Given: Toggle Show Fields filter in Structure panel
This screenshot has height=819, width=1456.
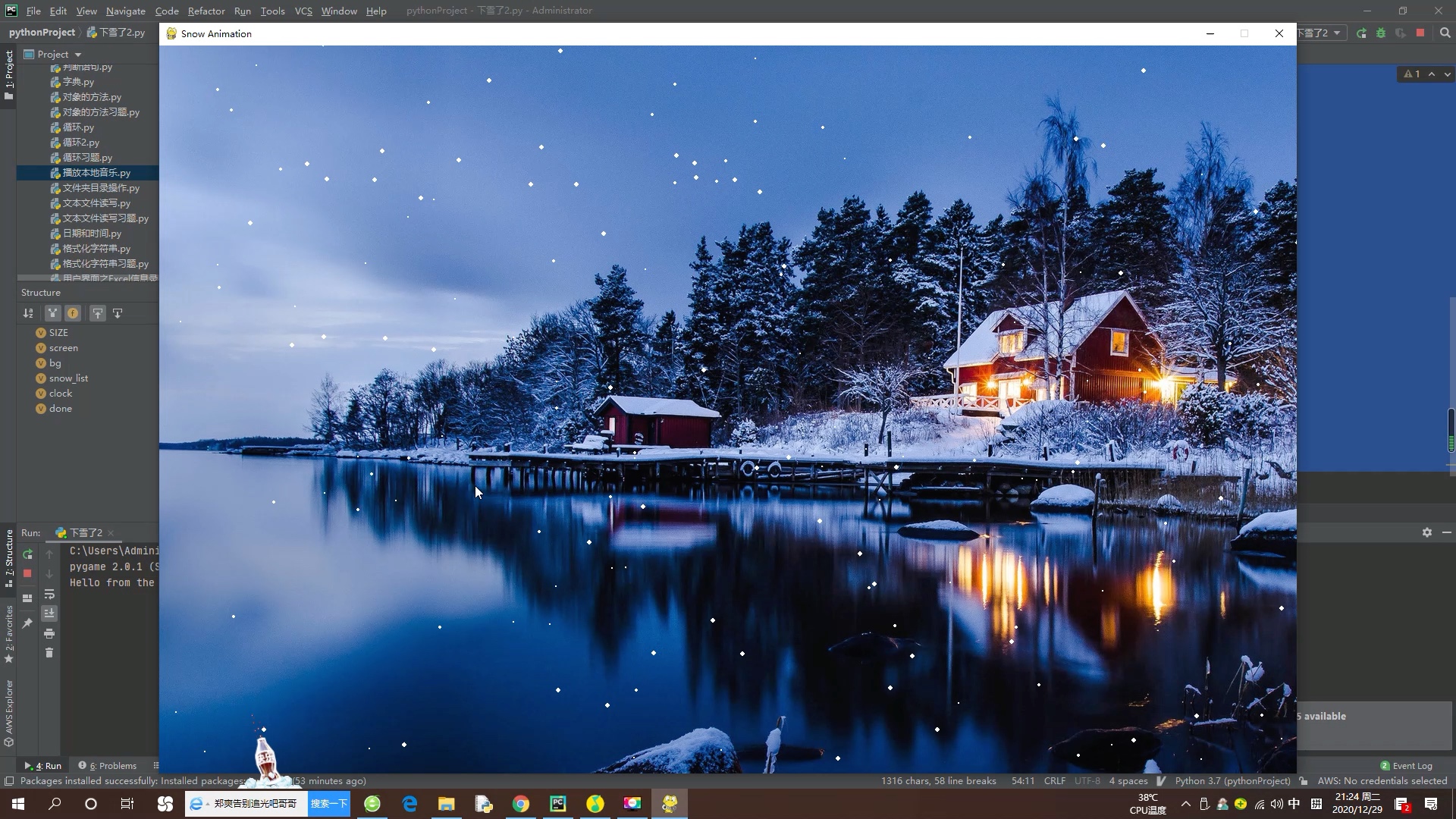Looking at the screenshot, I should (73, 313).
